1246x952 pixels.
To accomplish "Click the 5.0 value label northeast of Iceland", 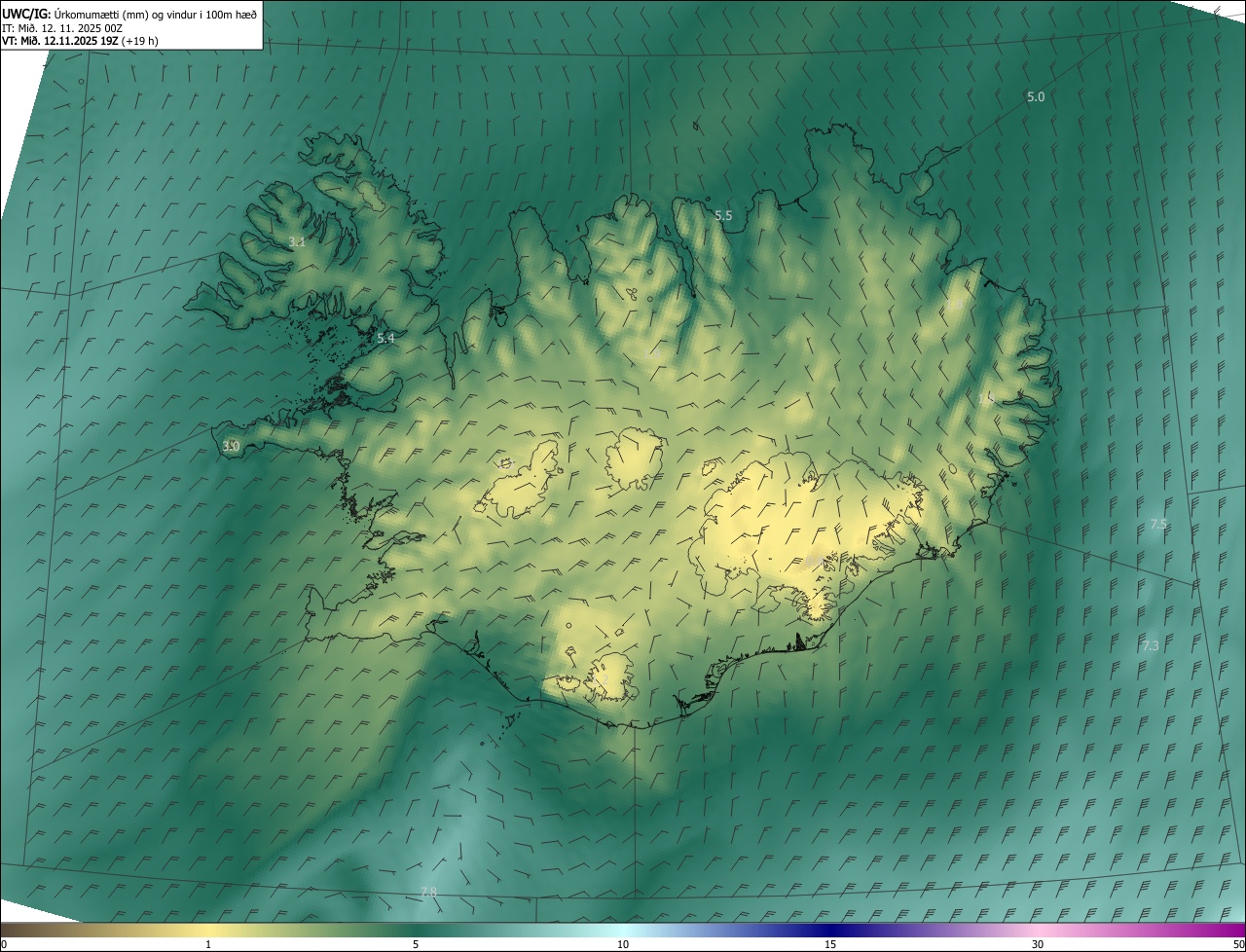I will point(1036,97).
